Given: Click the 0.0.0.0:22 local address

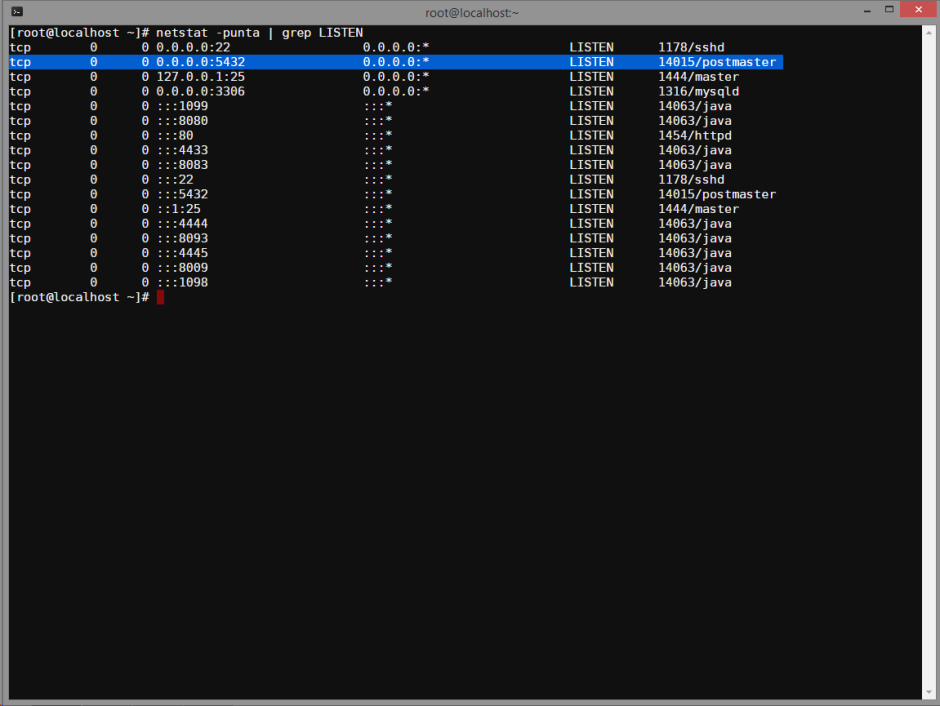Looking at the screenshot, I should tap(193, 47).
